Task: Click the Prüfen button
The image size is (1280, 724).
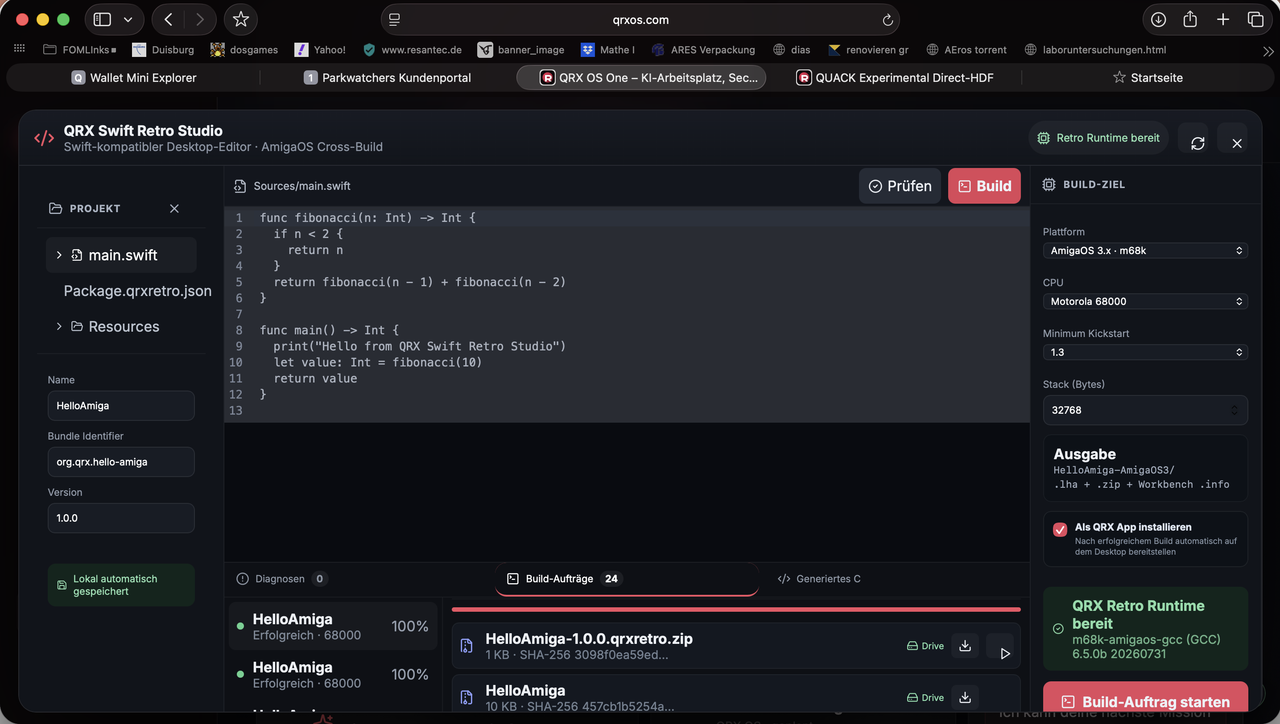Action: tap(900, 186)
